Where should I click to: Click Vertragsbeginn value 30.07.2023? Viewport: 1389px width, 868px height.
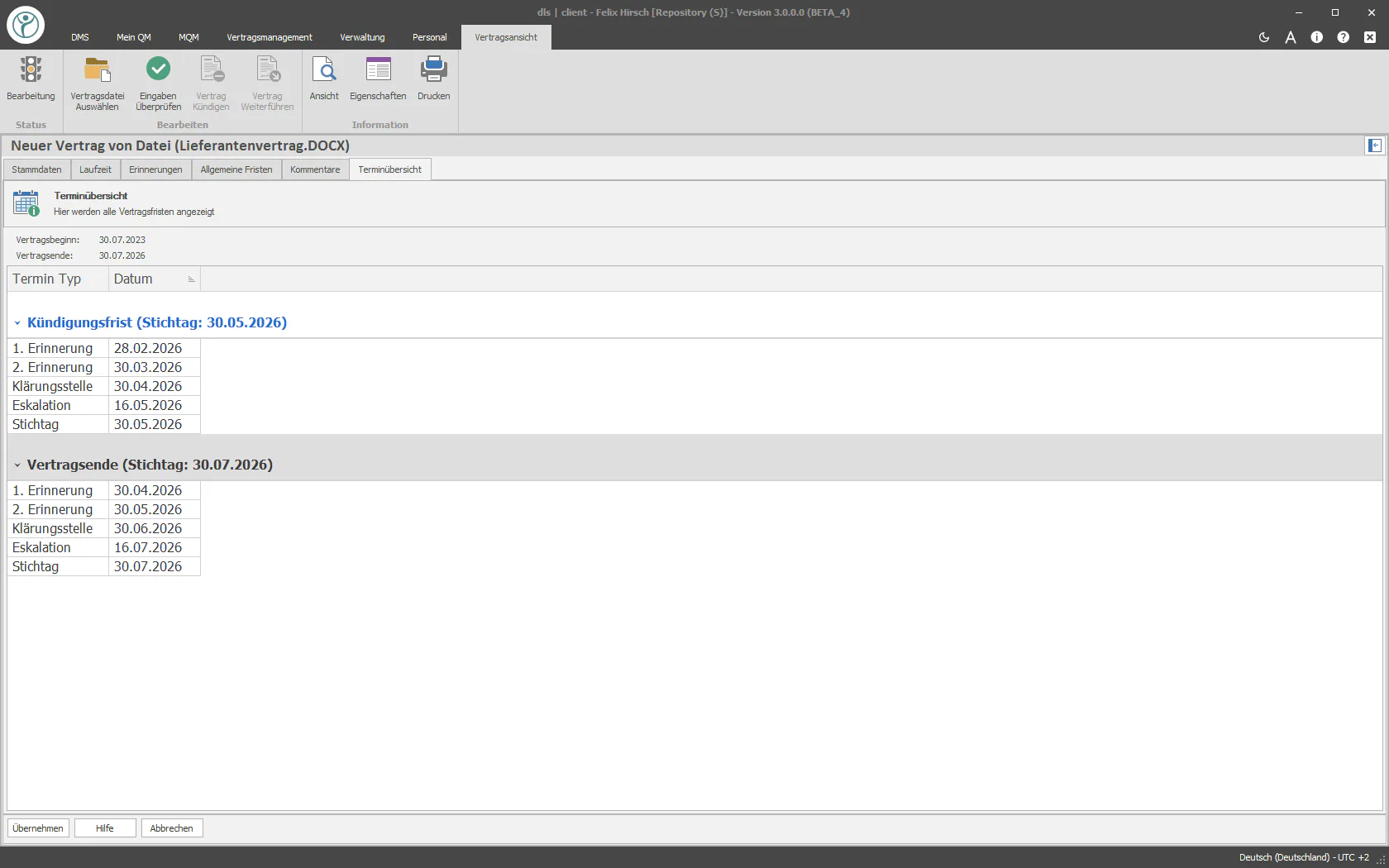(x=122, y=240)
